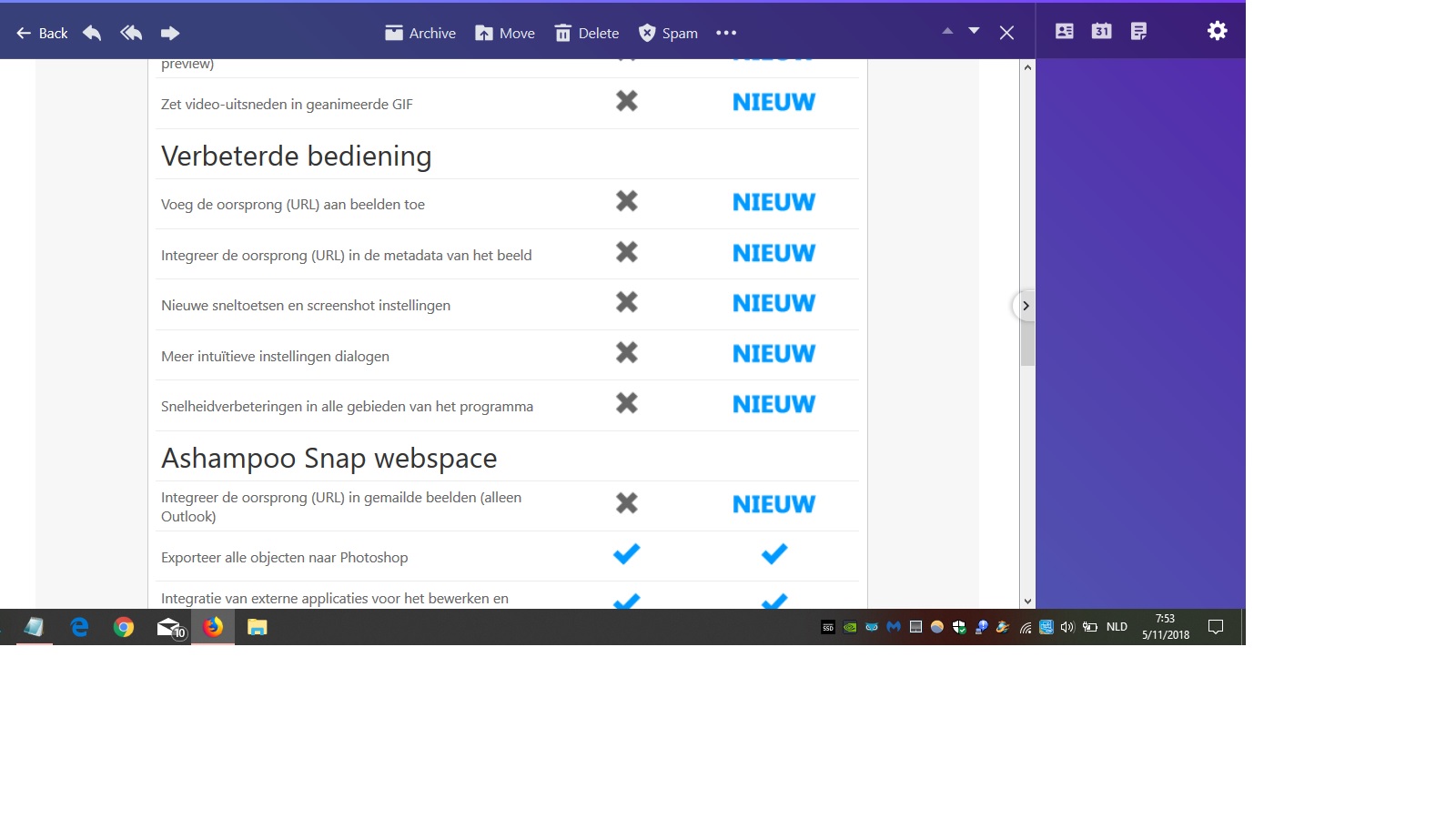
Task: Go Back to the inbox
Action: click(x=42, y=33)
